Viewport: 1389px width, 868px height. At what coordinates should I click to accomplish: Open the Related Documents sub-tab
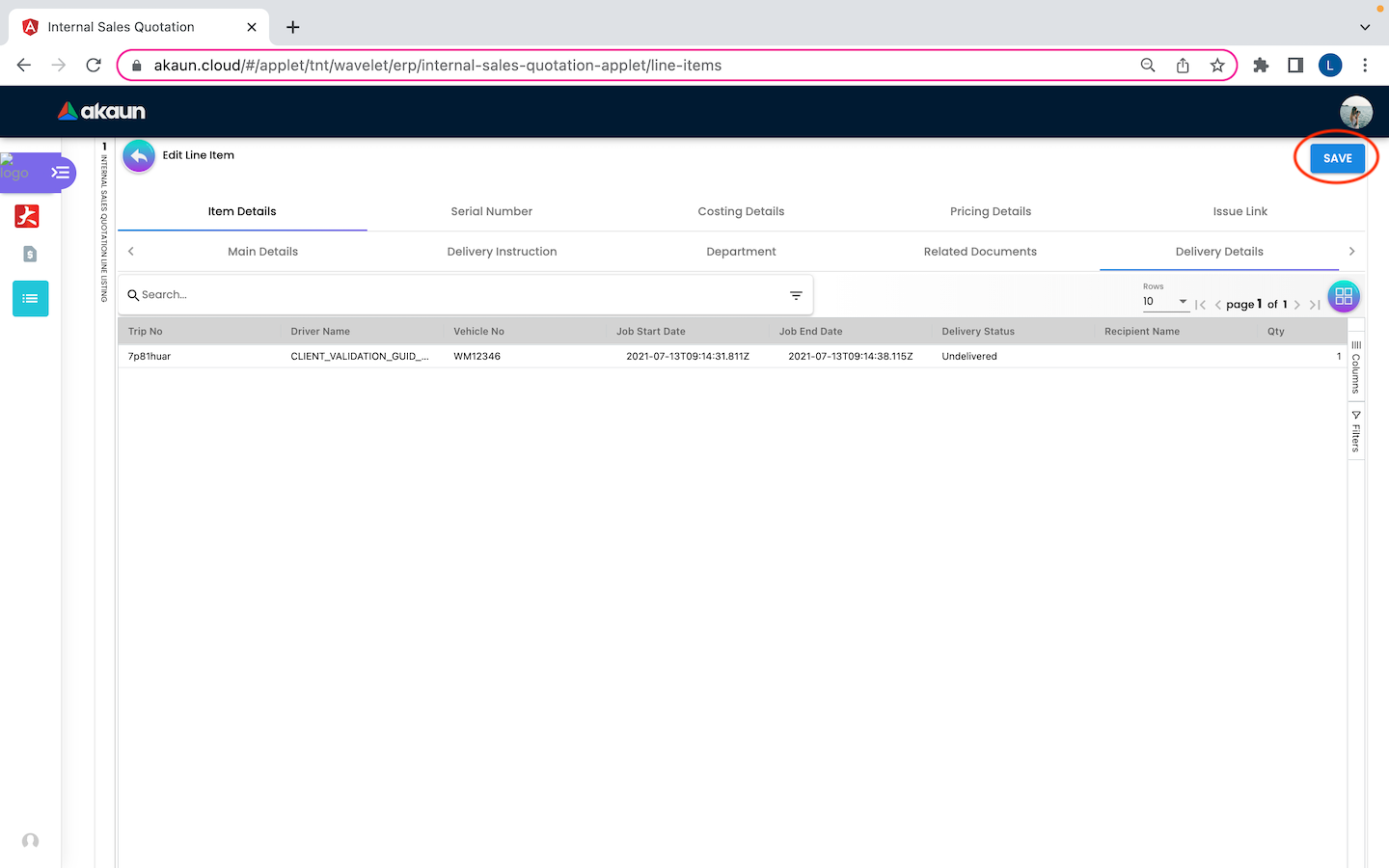click(980, 252)
